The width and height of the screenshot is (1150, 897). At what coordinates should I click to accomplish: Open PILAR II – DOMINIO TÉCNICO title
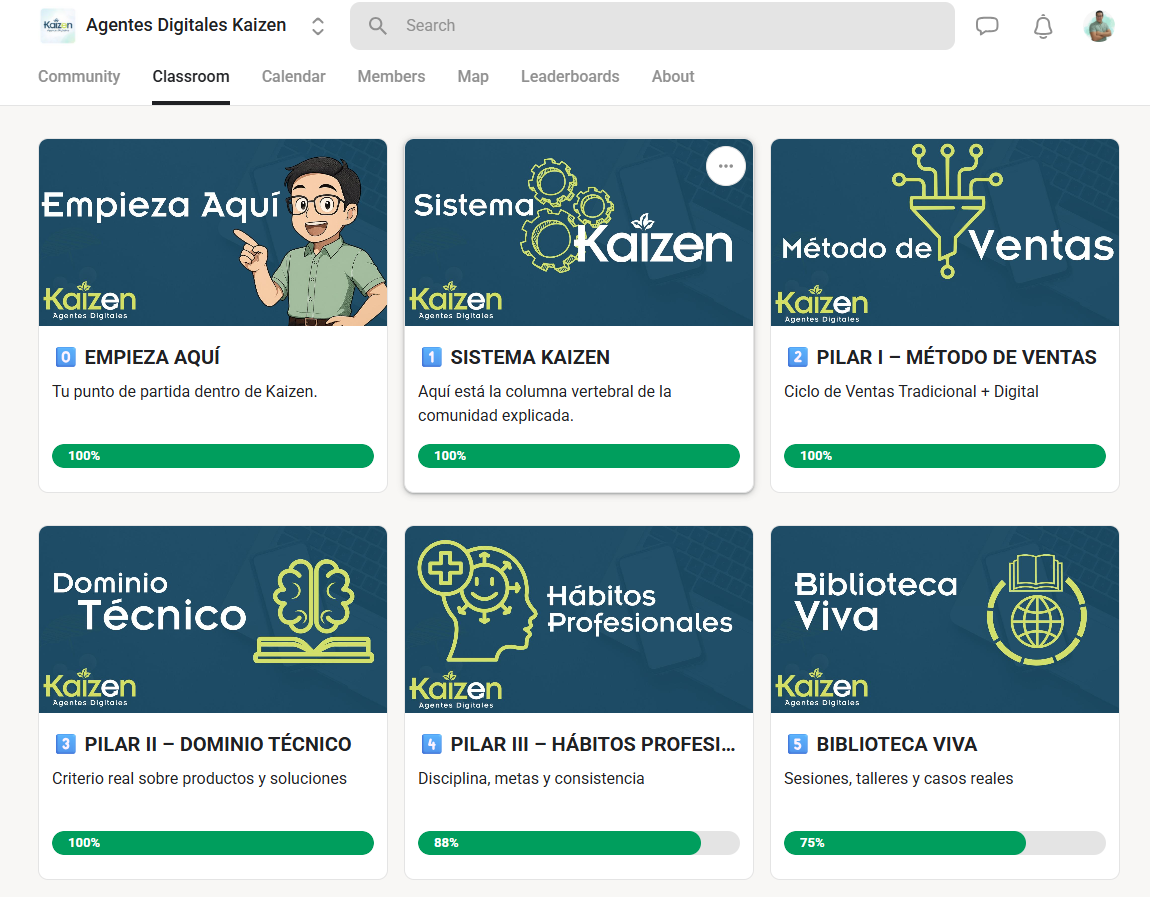(x=218, y=744)
